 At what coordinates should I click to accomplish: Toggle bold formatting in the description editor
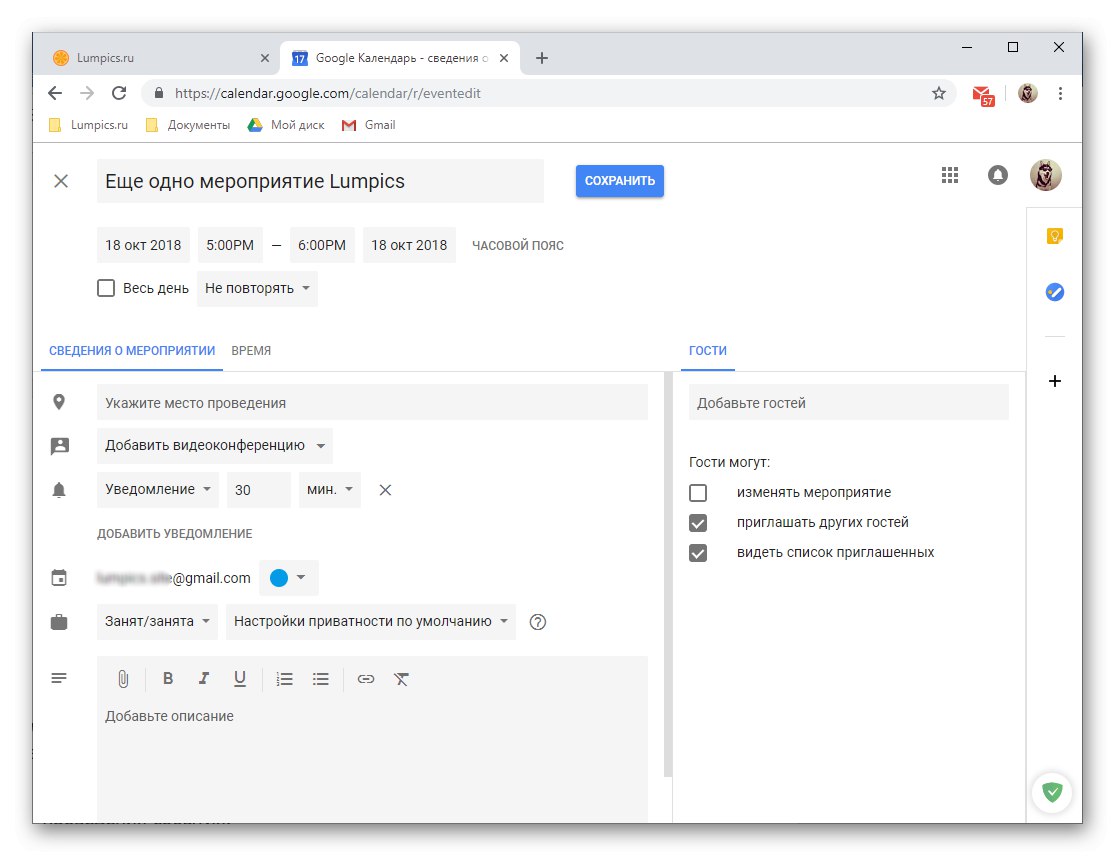click(x=168, y=678)
